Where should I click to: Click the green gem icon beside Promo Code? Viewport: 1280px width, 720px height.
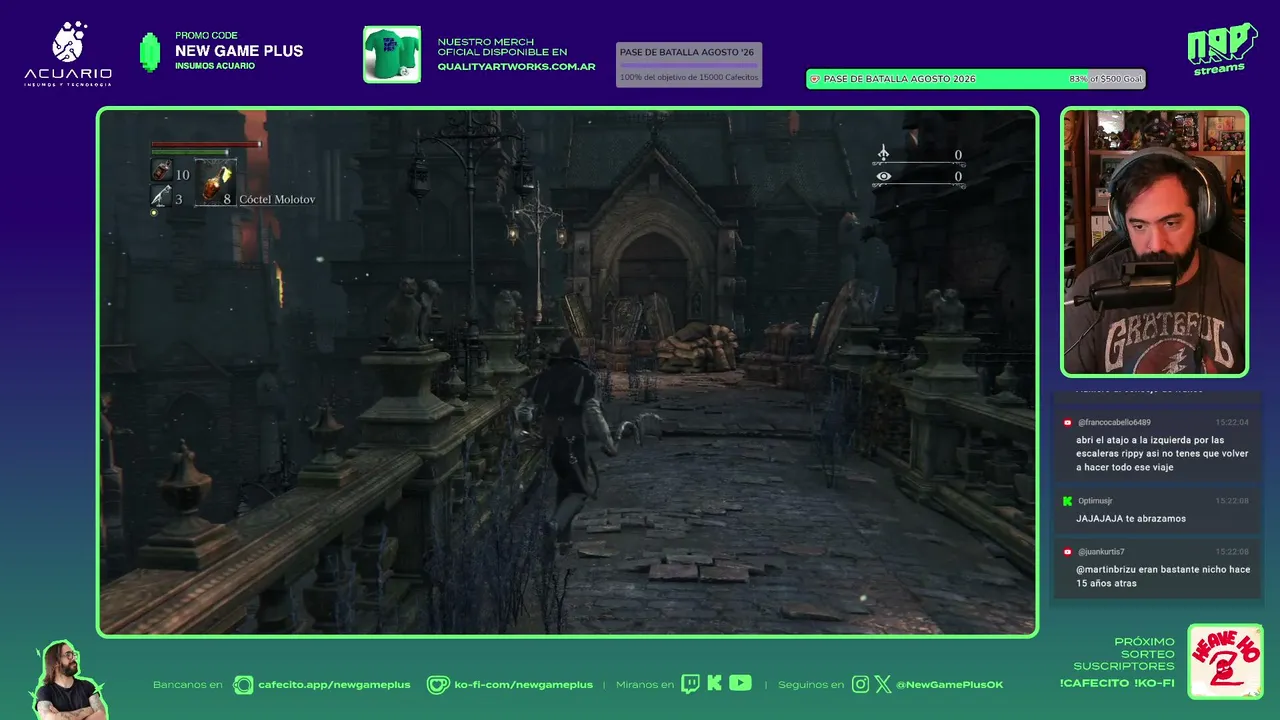click(150, 52)
